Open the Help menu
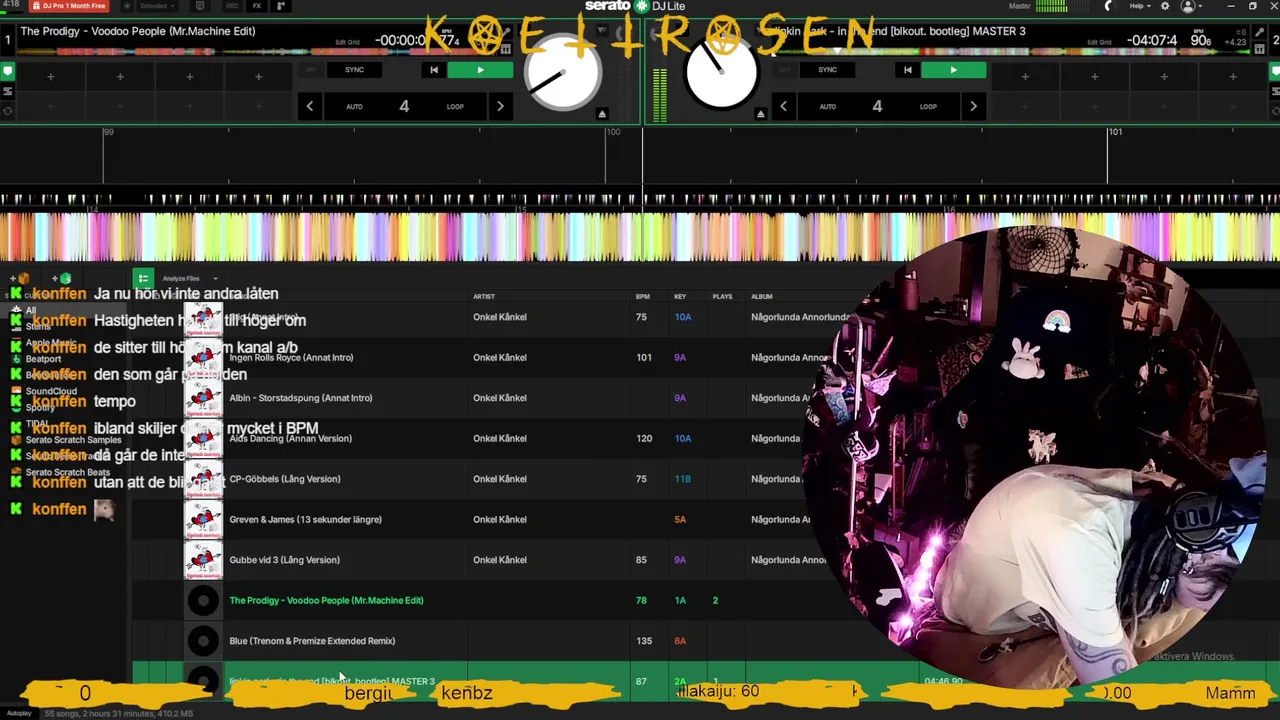Image resolution: width=1280 pixels, height=720 pixels. [x=1139, y=6]
